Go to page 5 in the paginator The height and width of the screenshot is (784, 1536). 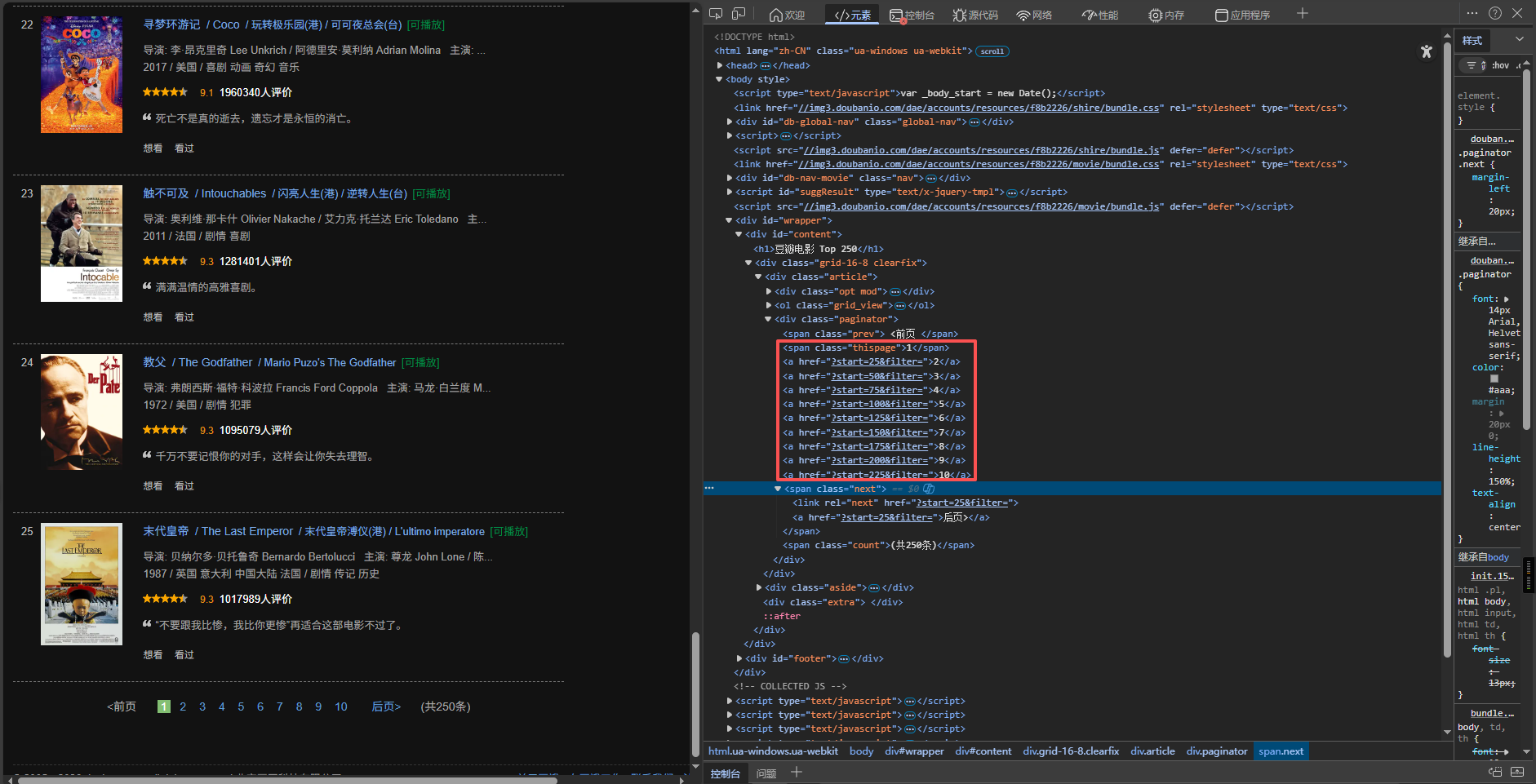point(241,706)
